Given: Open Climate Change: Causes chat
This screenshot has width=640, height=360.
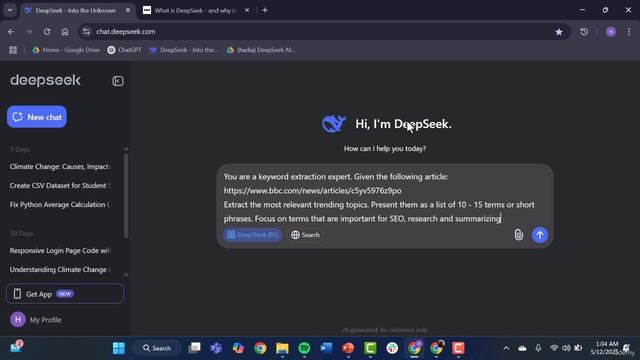Looking at the screenshot, I should click(x=60, y=167).
